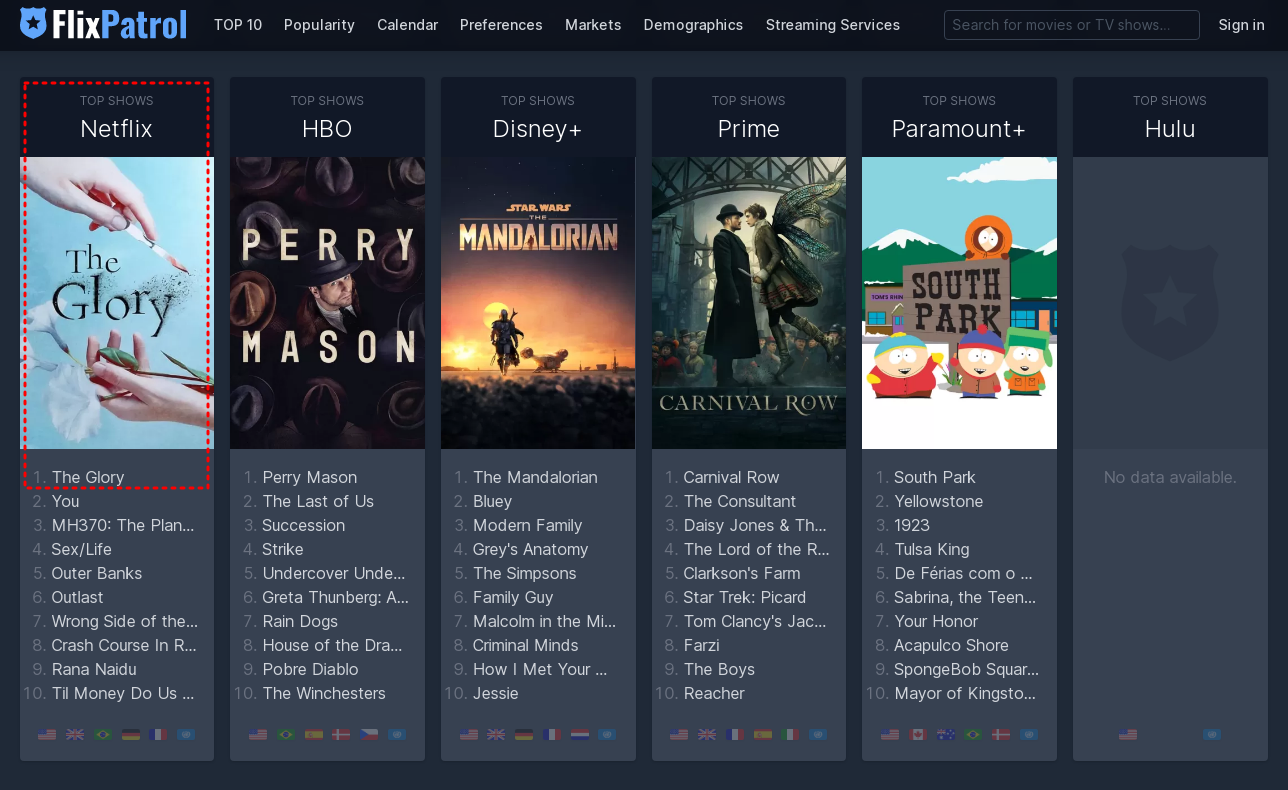Select Canada flag under Paramount+ list
Image resolution: width=1288 pixels, height=790 pixels.
918,735
